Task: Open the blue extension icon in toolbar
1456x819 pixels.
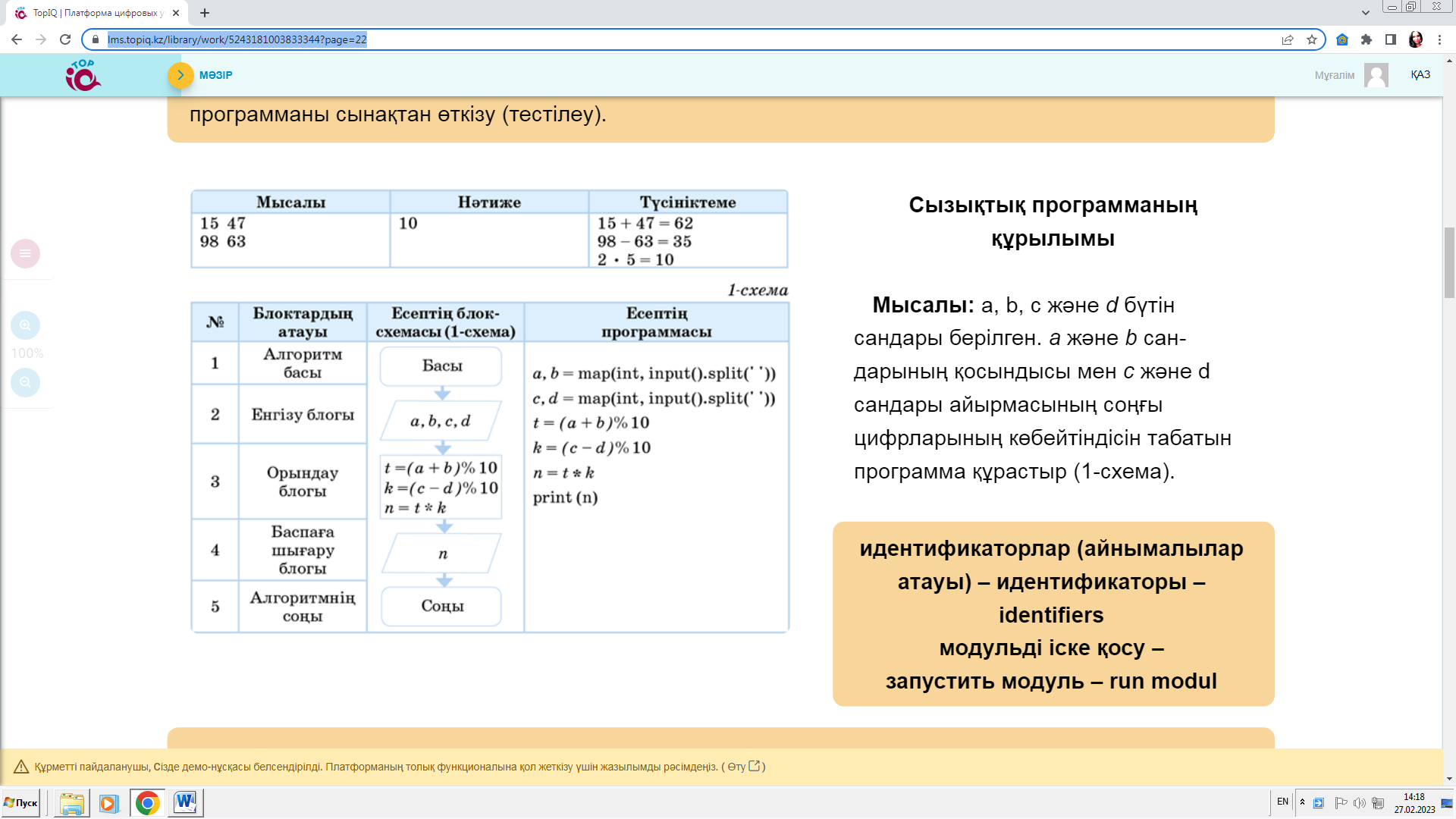Action: (x=1342, y=39)
